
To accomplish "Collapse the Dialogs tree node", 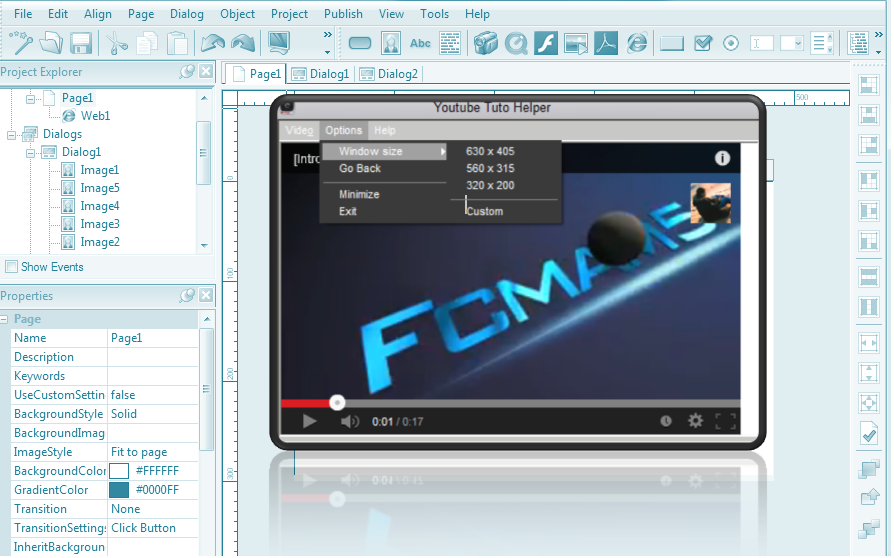I will (11, 135).
